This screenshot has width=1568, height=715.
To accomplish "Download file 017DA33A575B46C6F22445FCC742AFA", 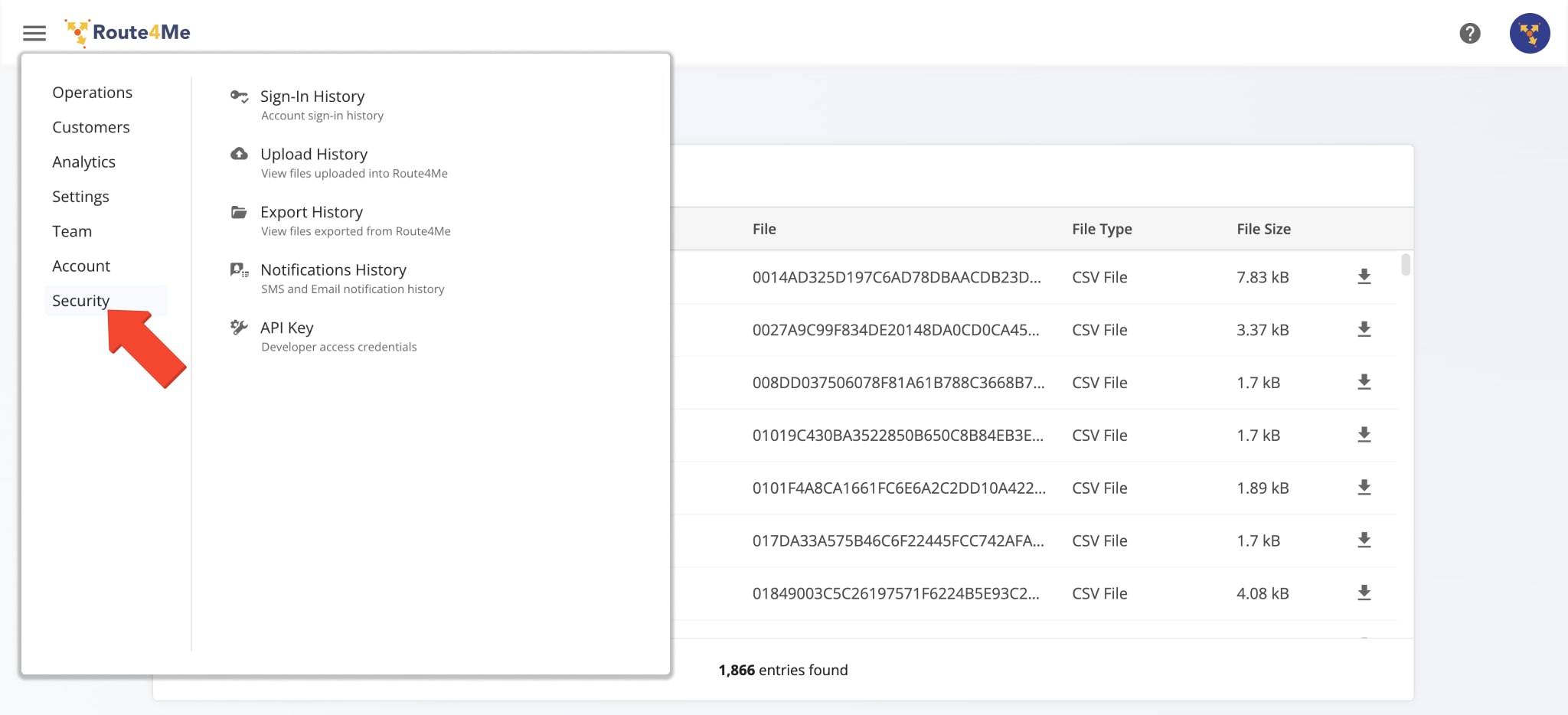I will coord(1364,540).
